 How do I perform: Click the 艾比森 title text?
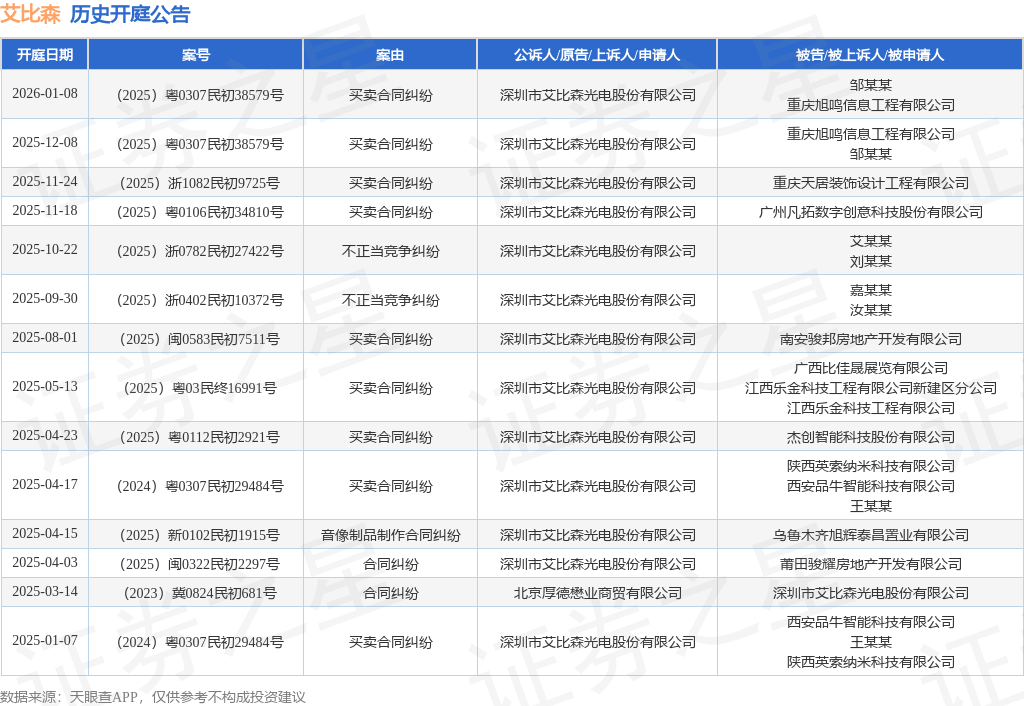[31, 14]
